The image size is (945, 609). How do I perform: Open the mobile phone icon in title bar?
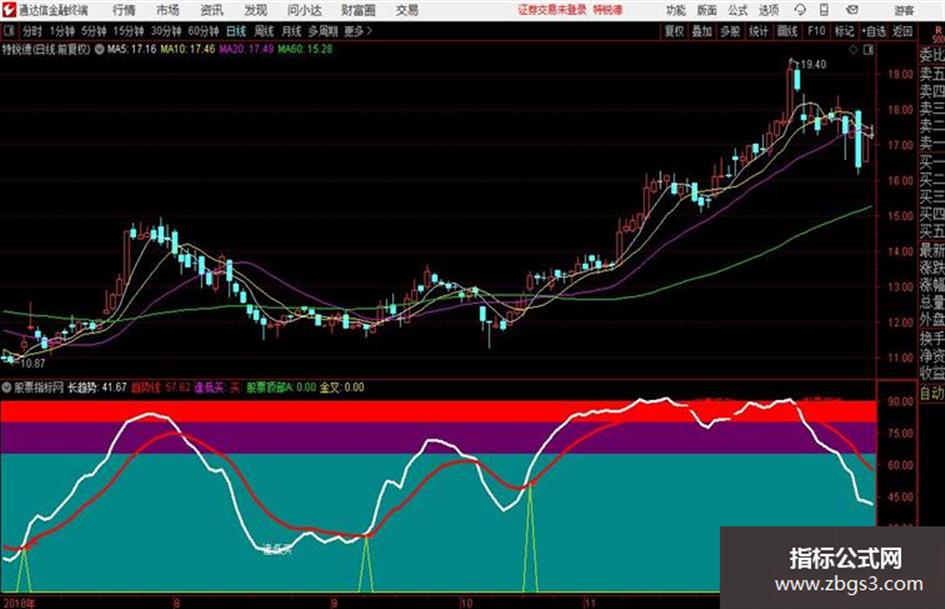click(x=824, y=10)
